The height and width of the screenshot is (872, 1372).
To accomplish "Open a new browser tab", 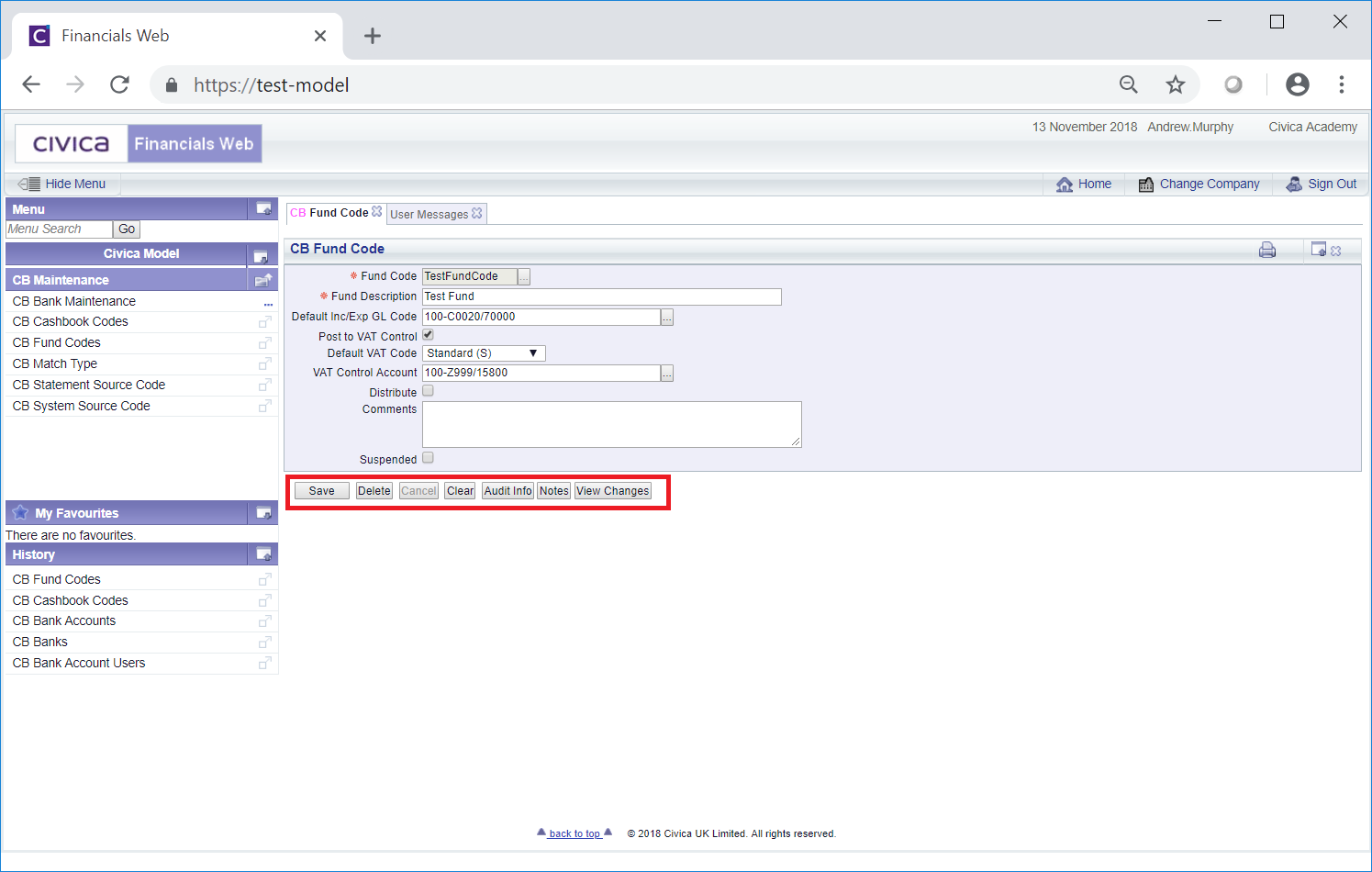I will point(372,36).
